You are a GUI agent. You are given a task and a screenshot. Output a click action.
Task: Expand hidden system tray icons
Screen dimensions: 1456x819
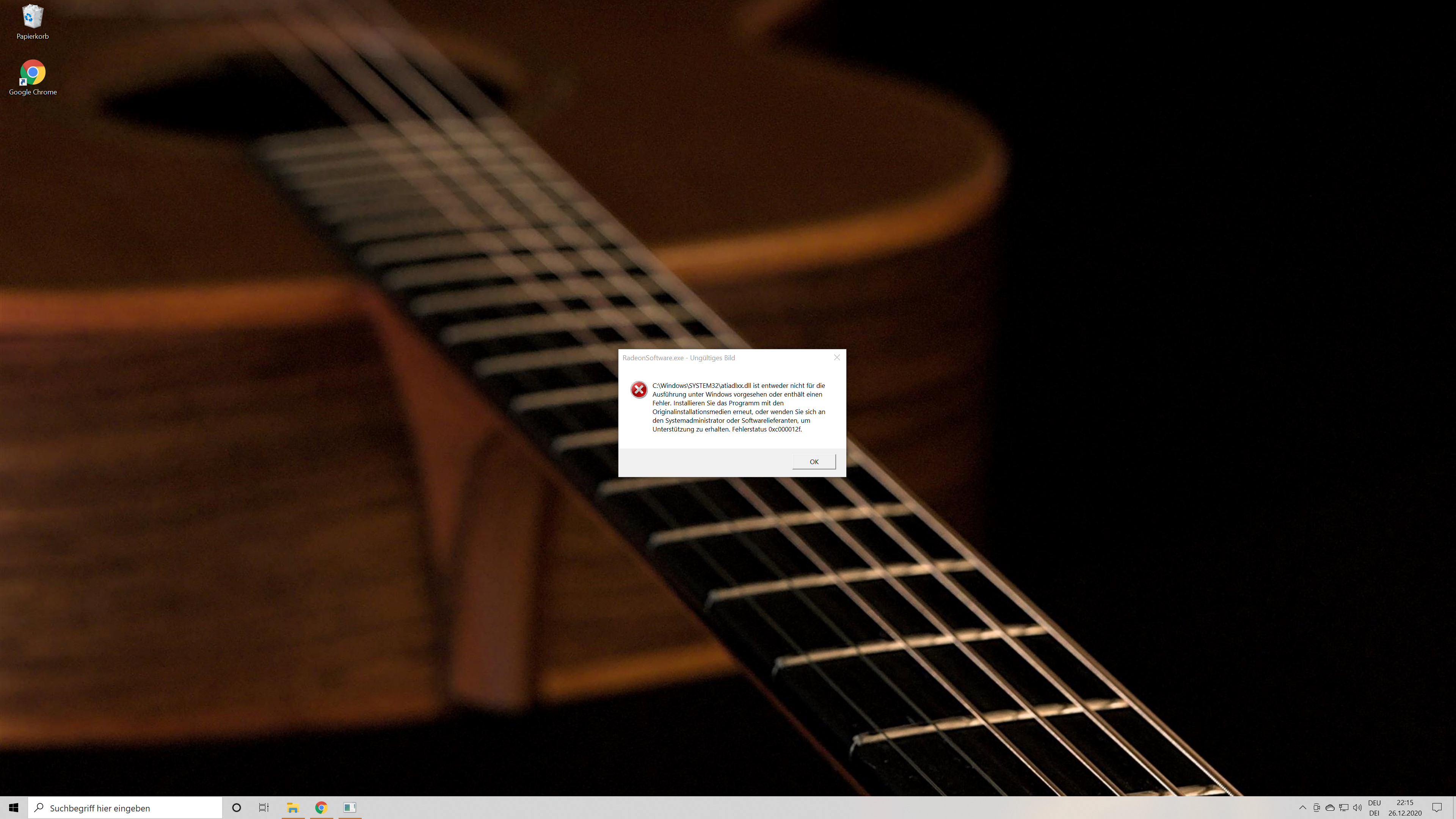1302,808
